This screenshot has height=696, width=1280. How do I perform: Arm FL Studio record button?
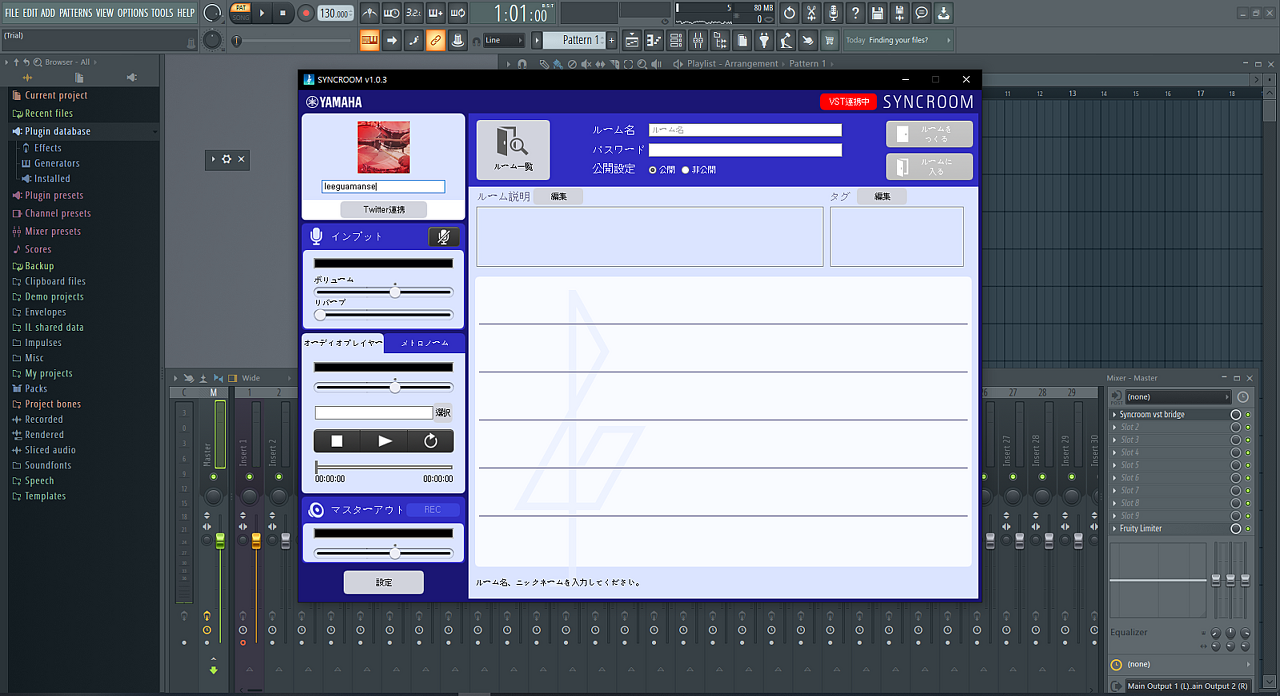pos(305,13)
